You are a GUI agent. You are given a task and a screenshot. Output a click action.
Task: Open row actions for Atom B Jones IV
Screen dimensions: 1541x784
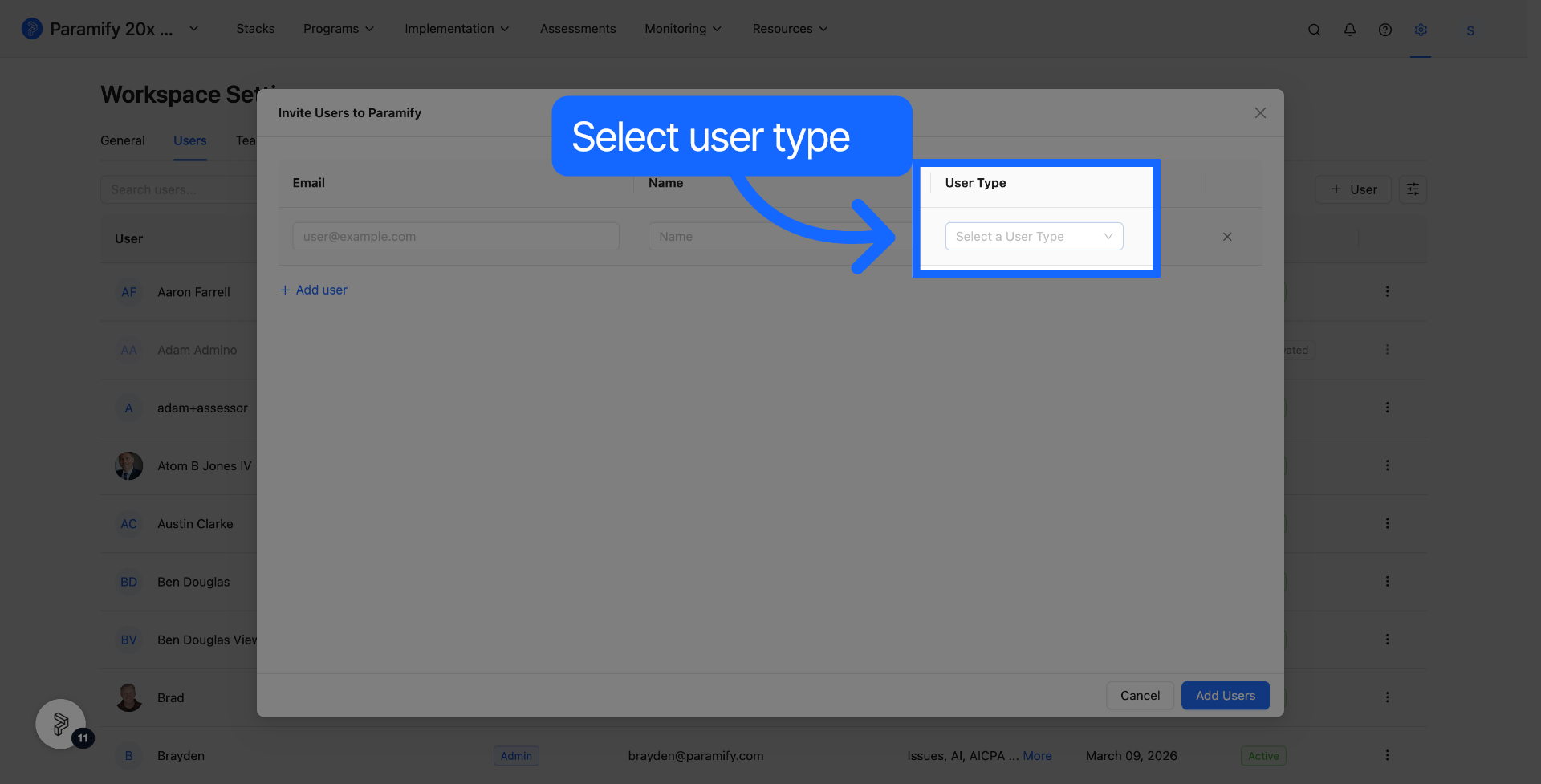point(1387,465)
